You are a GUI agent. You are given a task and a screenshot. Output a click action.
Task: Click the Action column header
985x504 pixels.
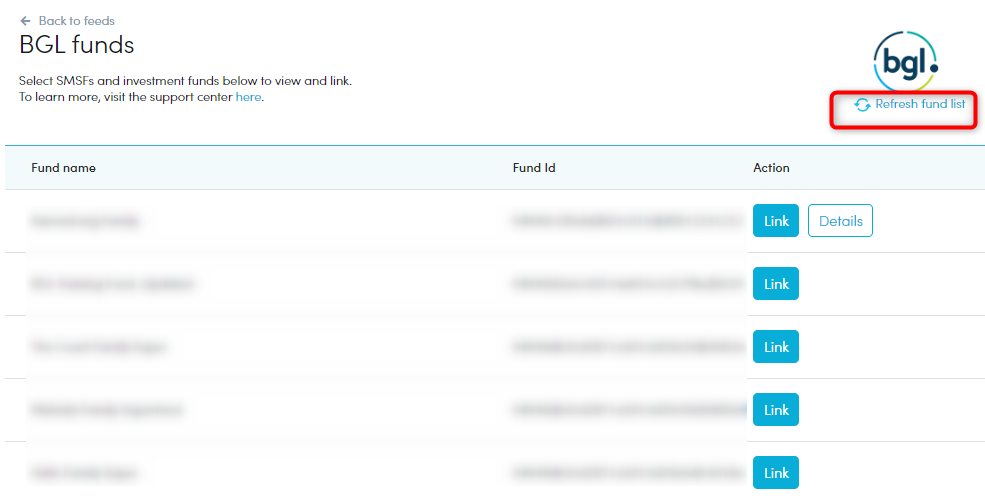pos(771,168)
